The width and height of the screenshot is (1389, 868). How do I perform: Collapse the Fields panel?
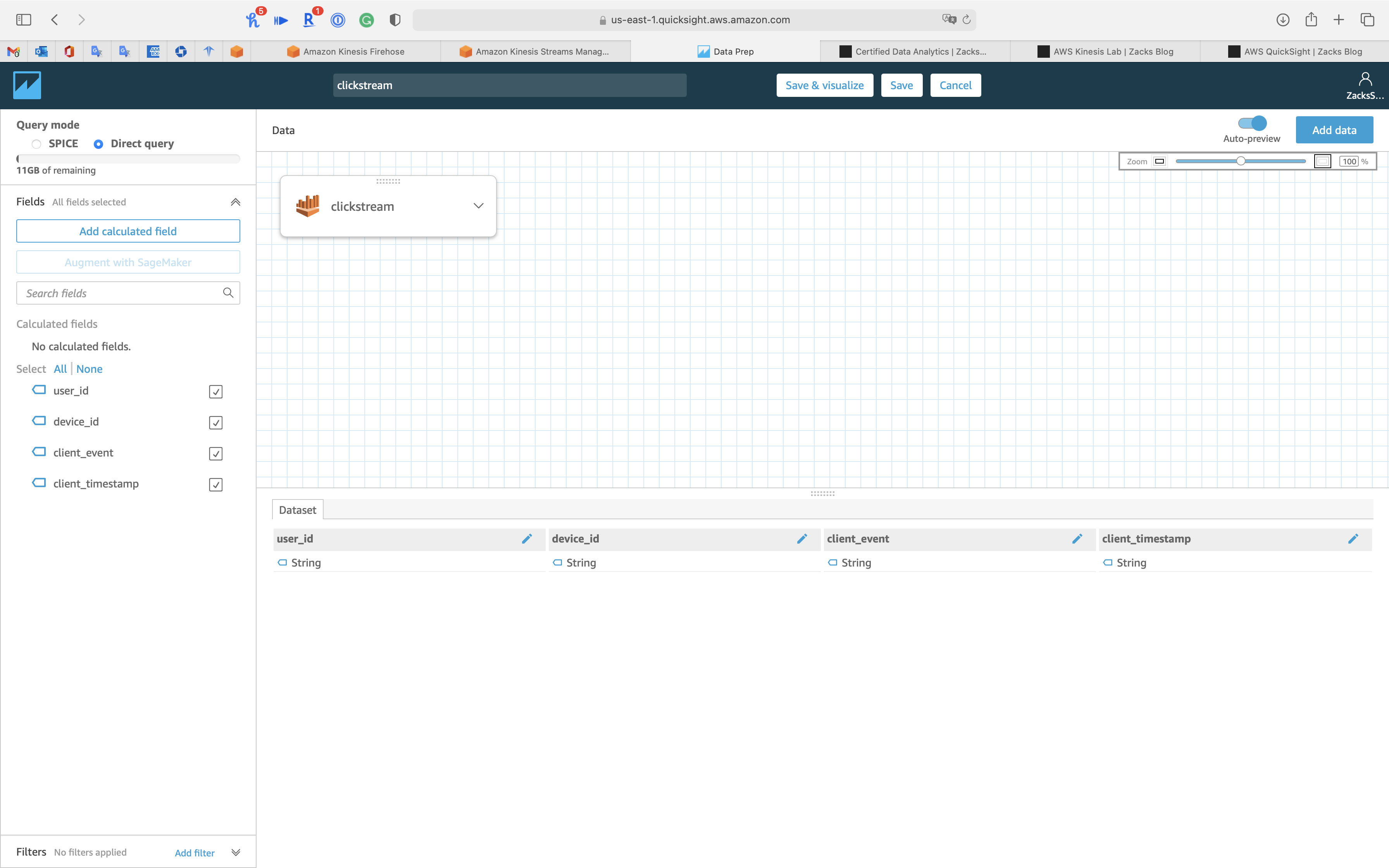[x=235, y=202]
